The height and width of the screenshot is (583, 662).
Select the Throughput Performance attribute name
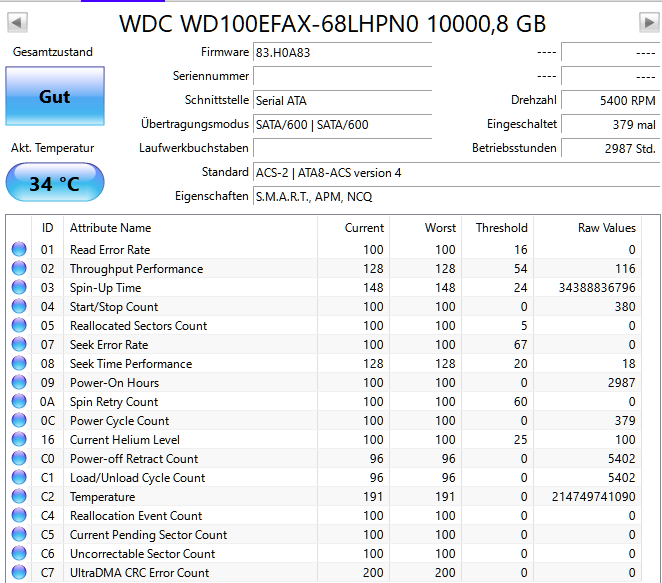(136, 269)
